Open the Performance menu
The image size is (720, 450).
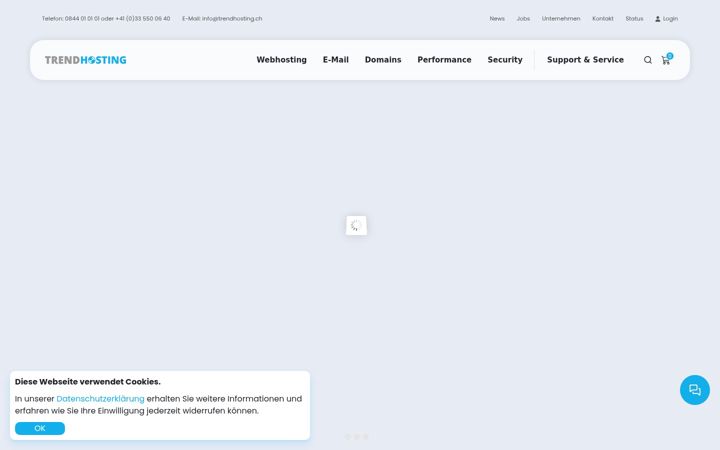coord(444,60)
